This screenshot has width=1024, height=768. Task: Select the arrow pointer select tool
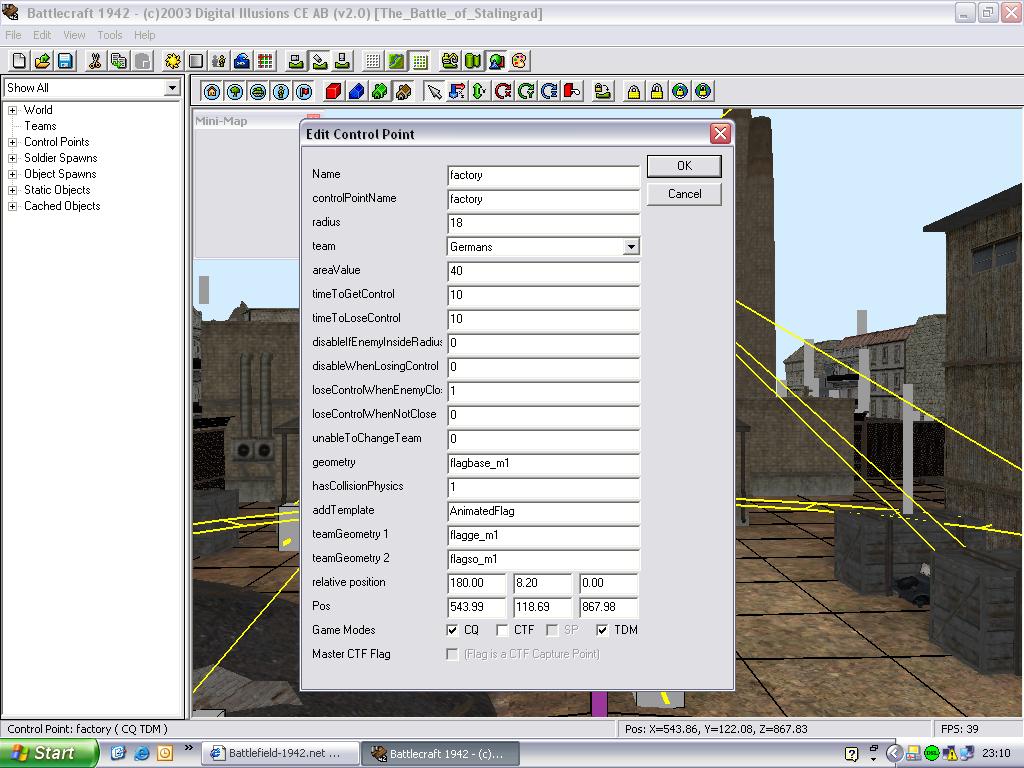[434, 91]
